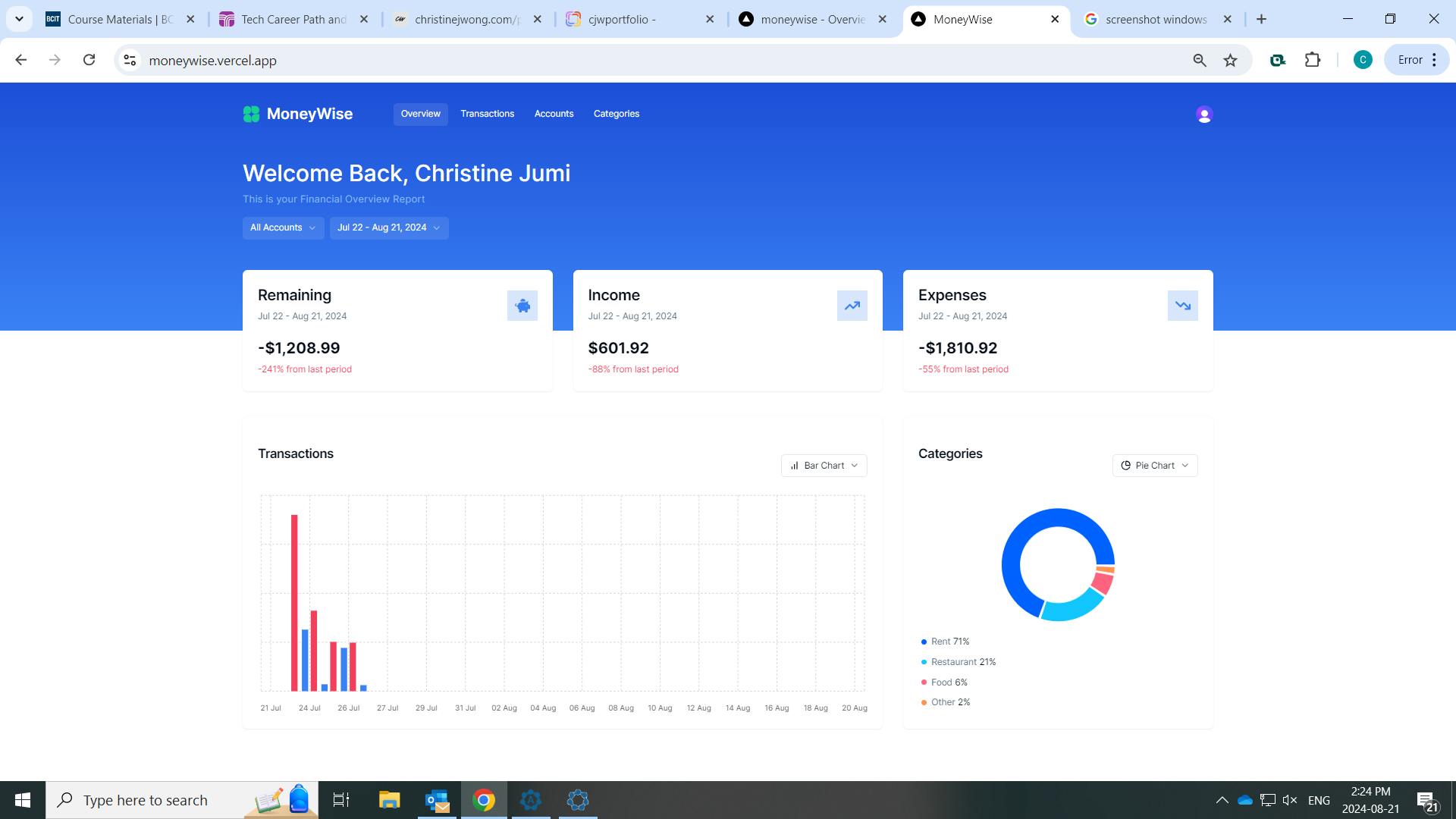
Task: Click the speaker icon in system tray
Action: tap(1289, 799)
